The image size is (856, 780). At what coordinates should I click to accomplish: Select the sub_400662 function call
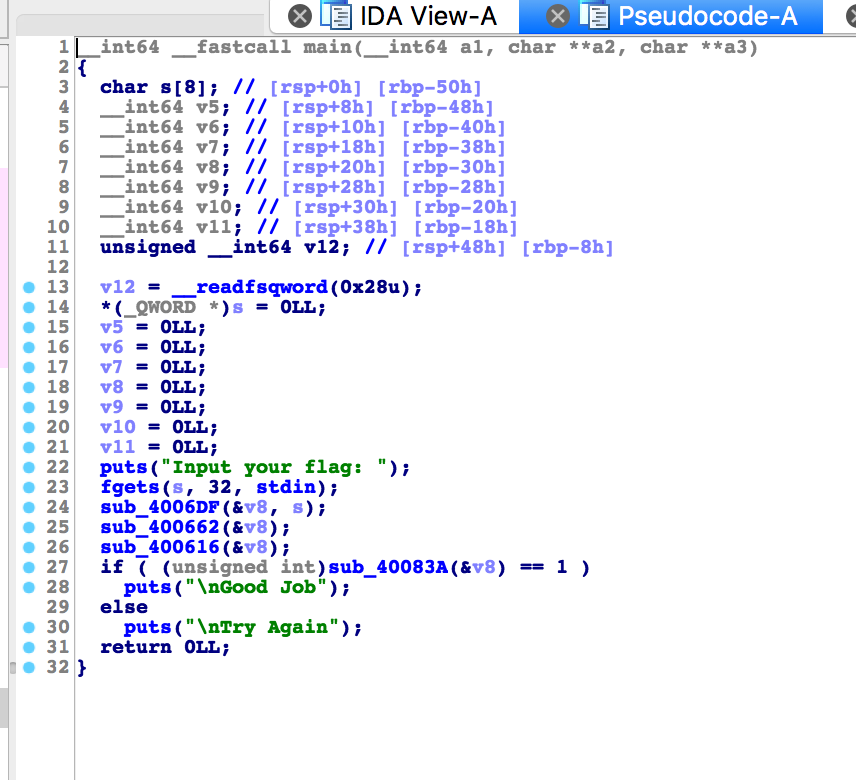(x=160, y=527)
